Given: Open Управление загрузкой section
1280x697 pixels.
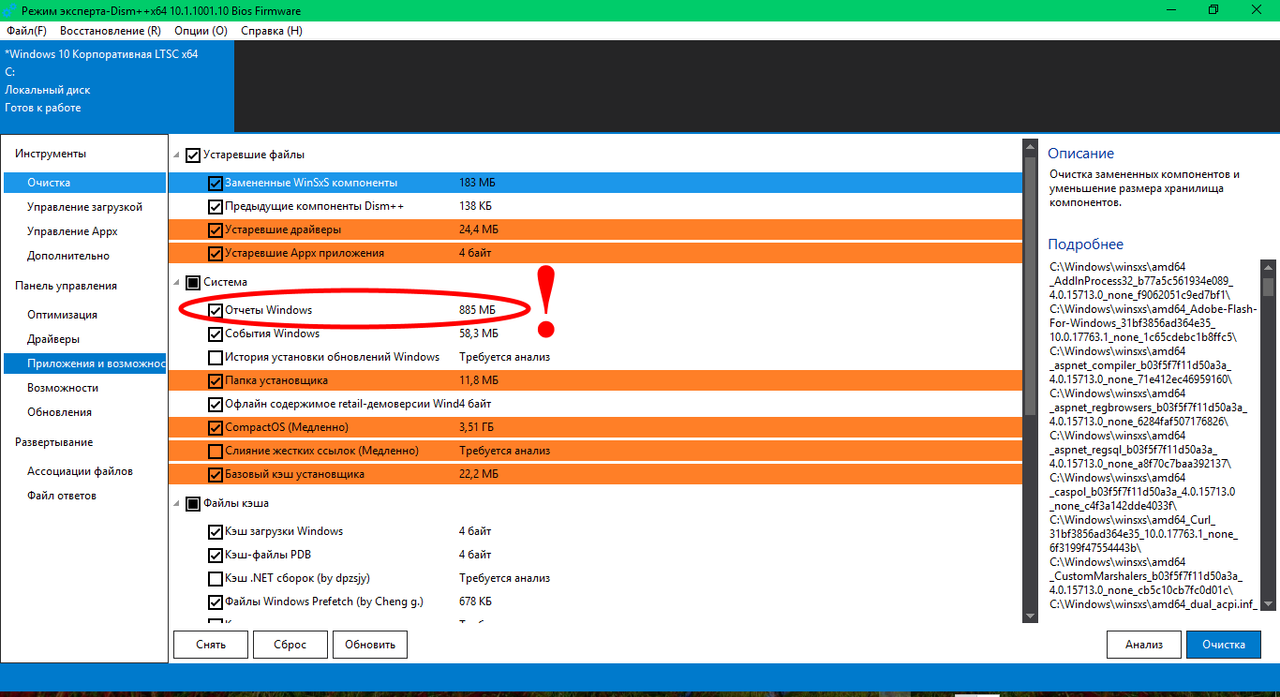Looking at the screenshot, I should pos(84,207).
